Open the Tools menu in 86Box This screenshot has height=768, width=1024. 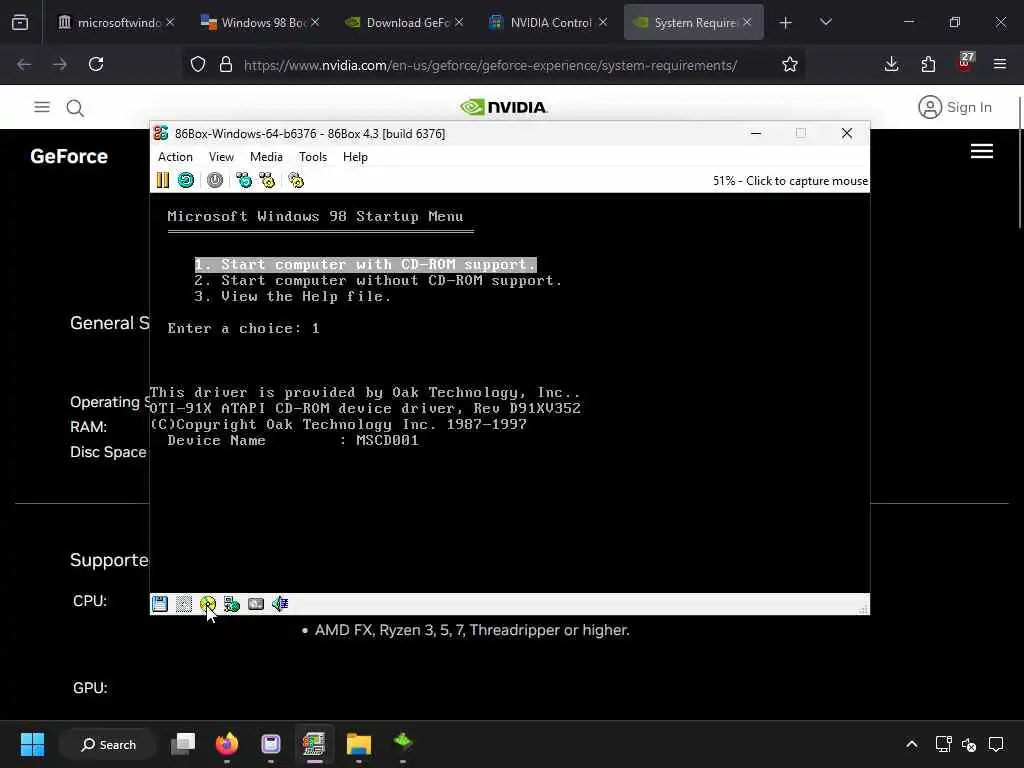pos(313,157)
